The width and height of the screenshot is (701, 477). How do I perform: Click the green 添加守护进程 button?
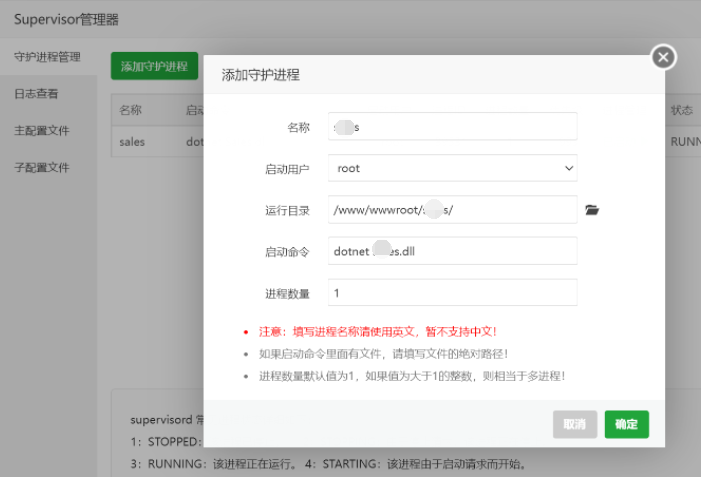click(x=154, y=66)
